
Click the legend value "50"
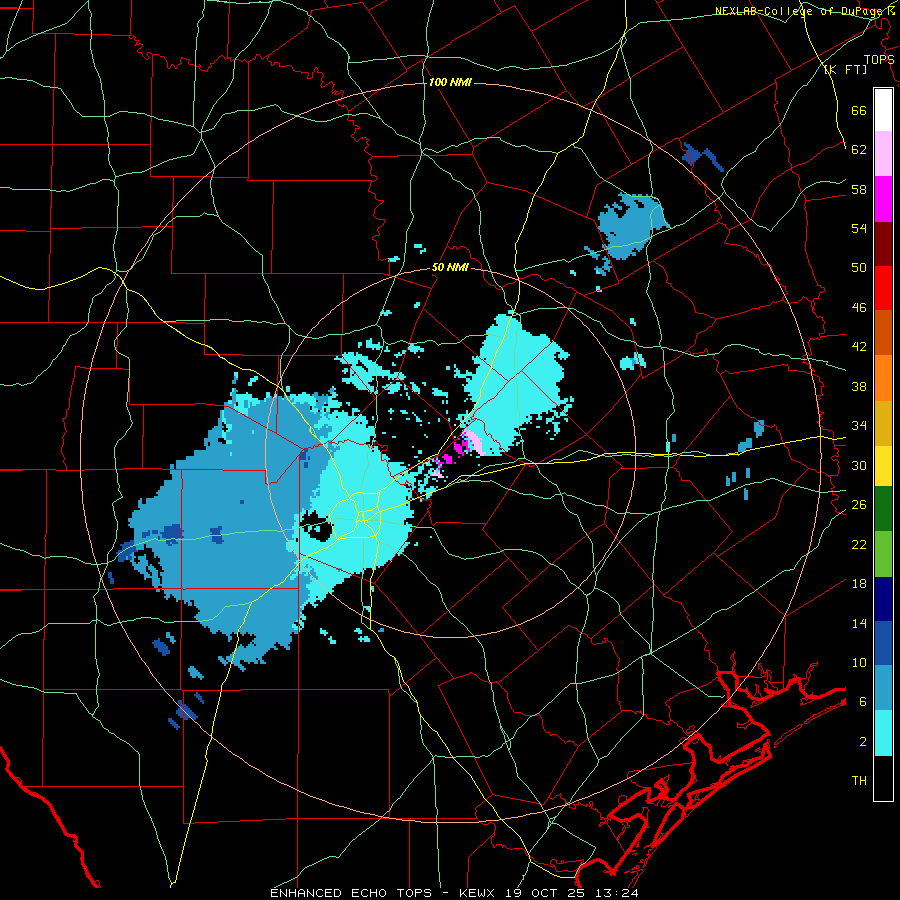[x=859, y=267]
